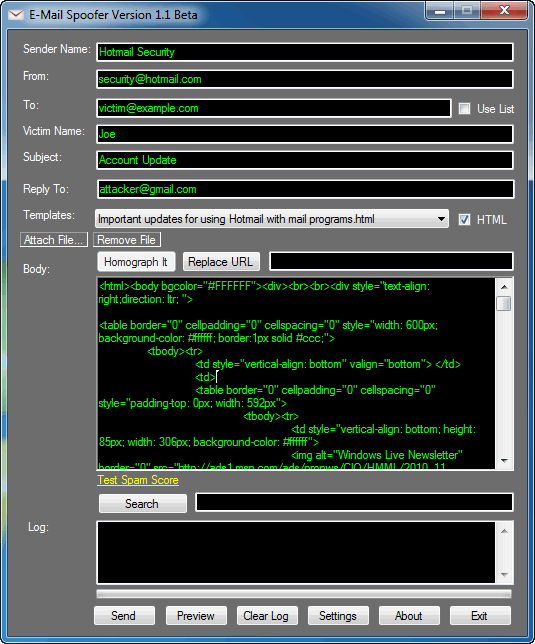The image size is (535, 644).
Task: Click the Body scrollbar thumb
Action: pos(504,304)
